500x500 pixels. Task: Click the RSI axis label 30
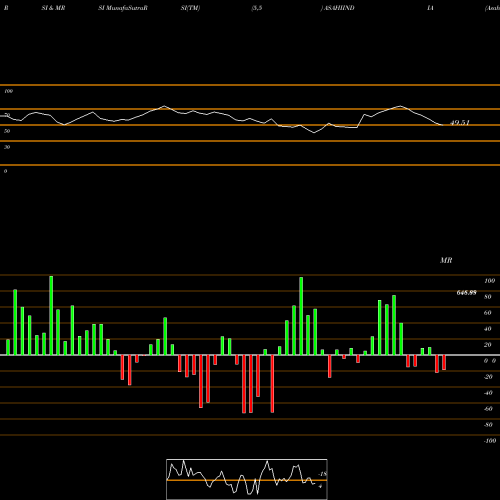click(7, 147)
